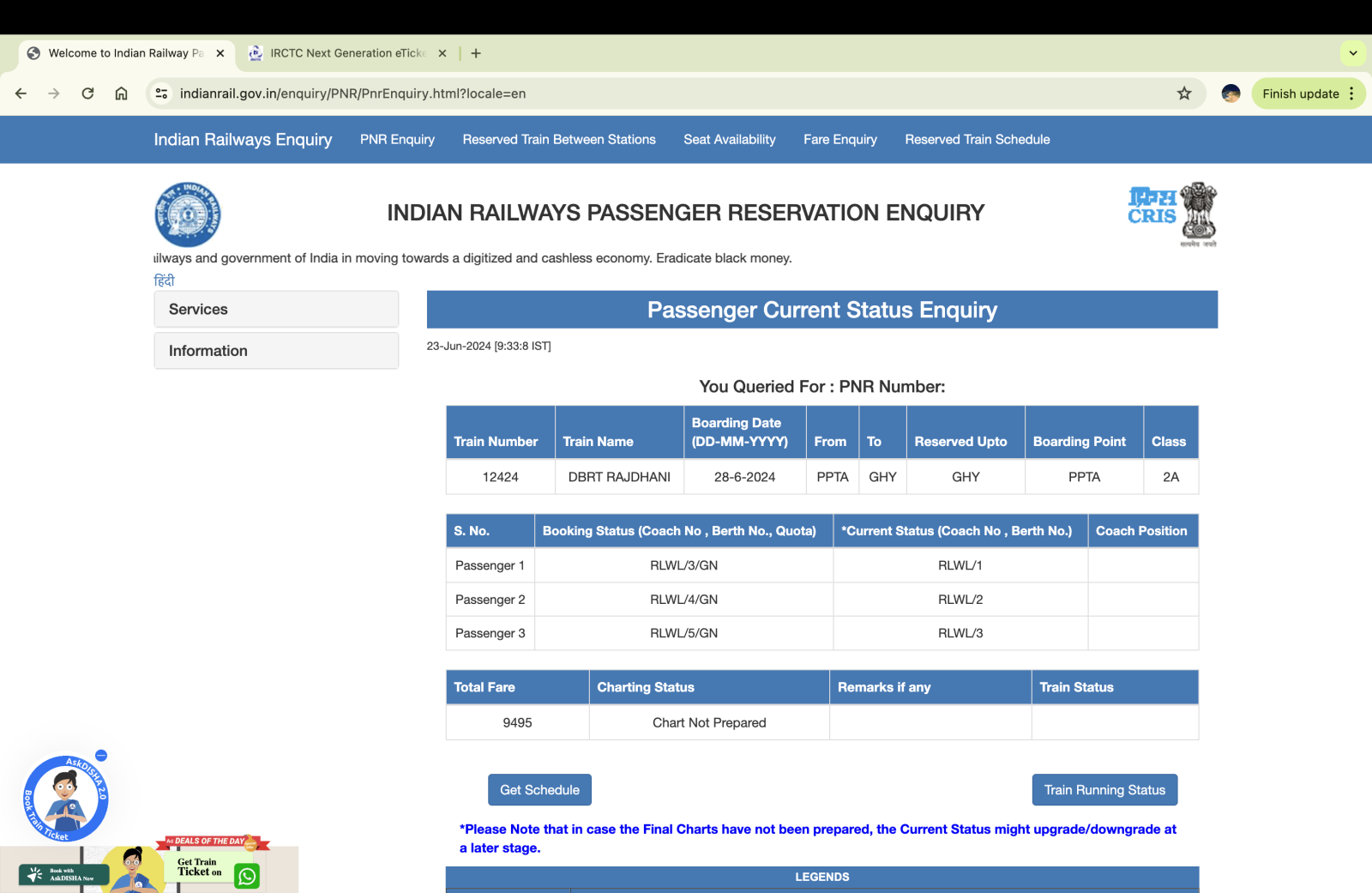The height and width of the screenshot is (893, 1372).
Task: Click Train Running Status button
Action: (x=1104, y=790)
